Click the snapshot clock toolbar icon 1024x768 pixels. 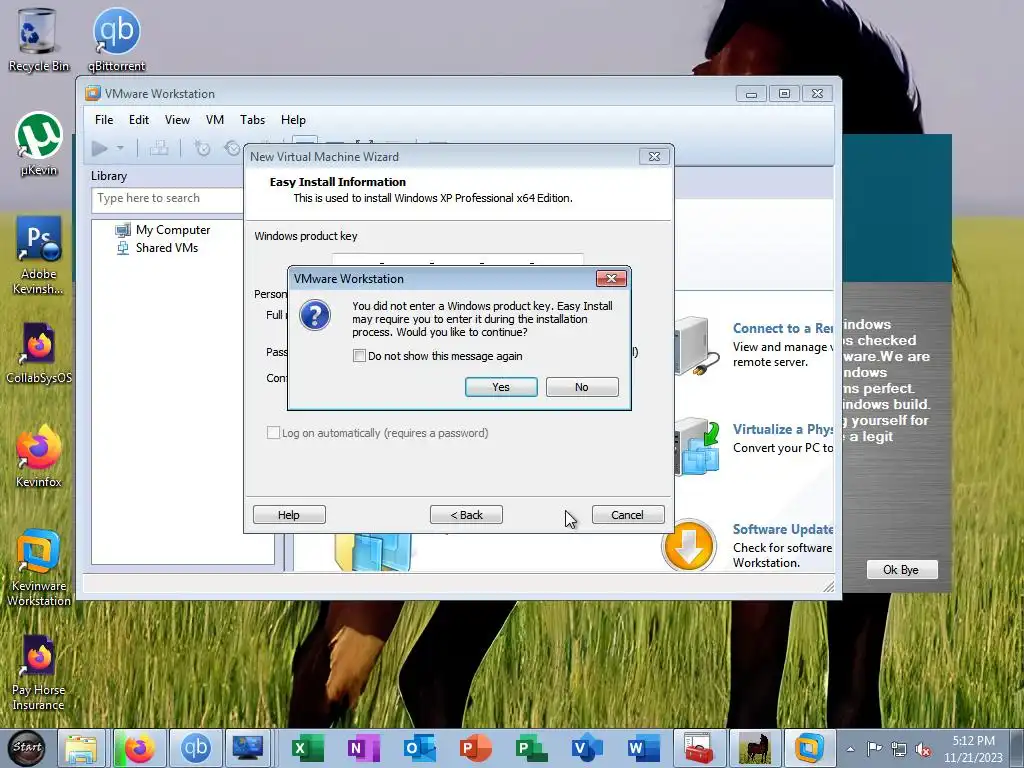(x=202, y=149)
